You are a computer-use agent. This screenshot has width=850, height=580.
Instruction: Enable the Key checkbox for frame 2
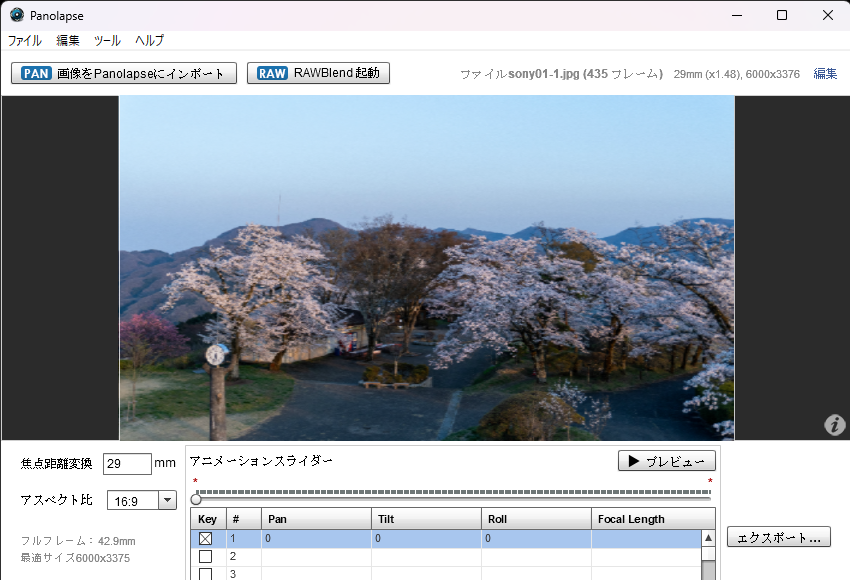[206, 557]
